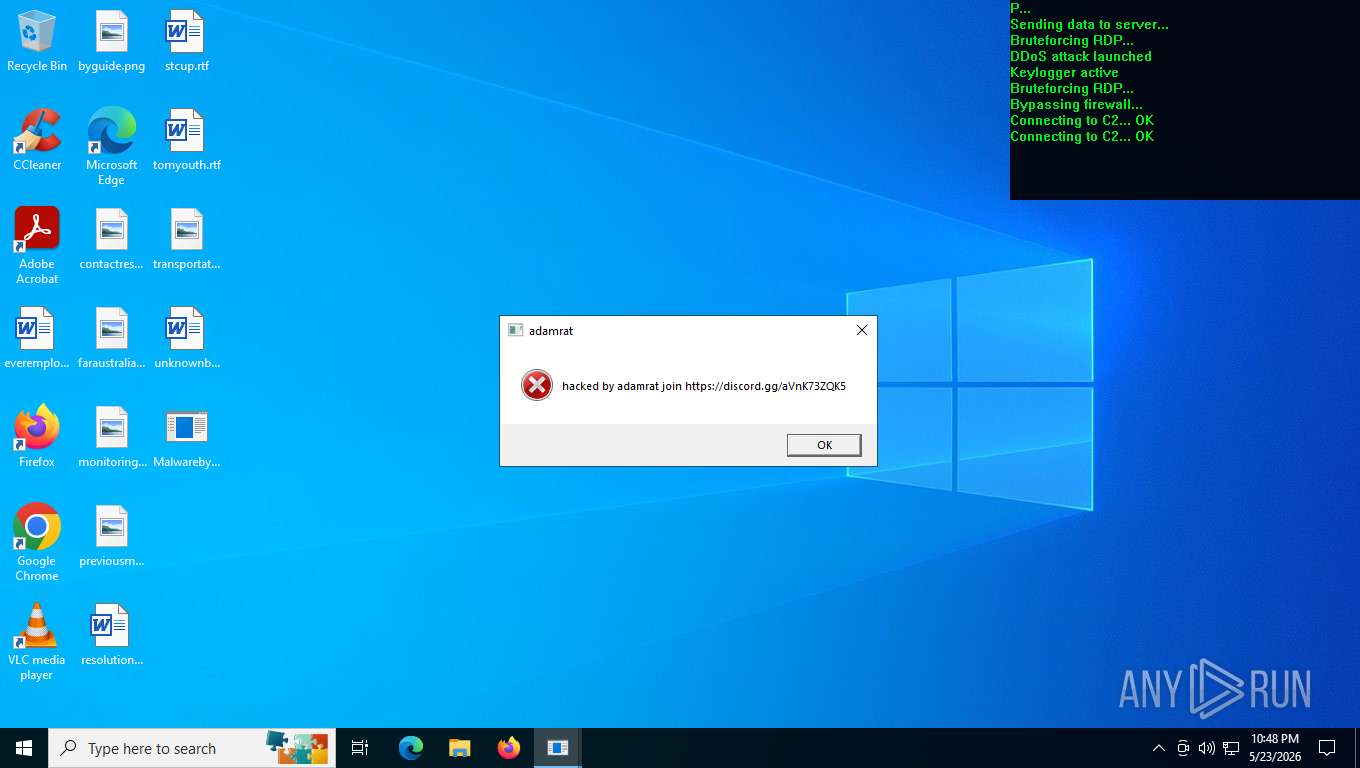Open byguide.png image file

(112, 41)
